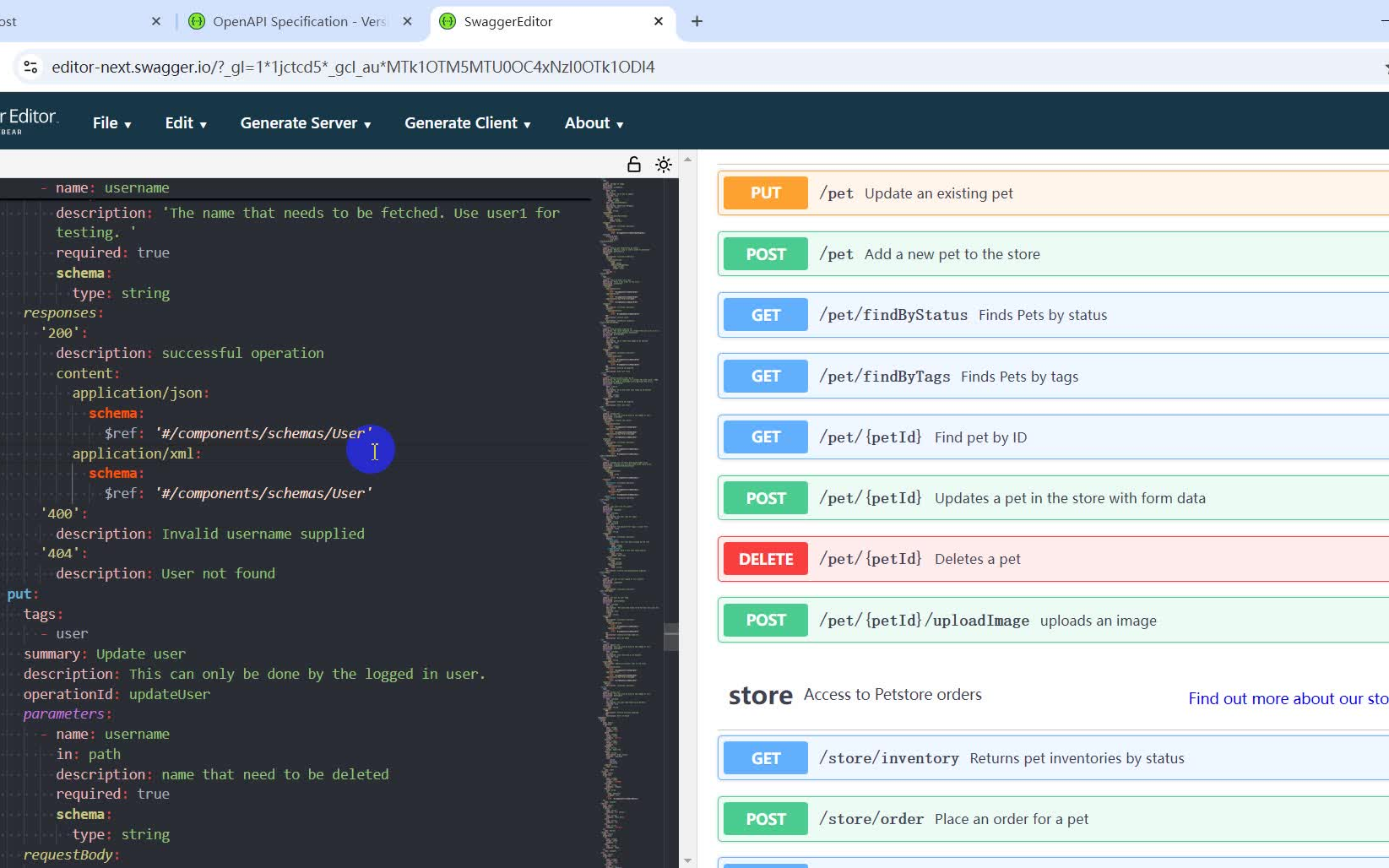This screenshot has height=868, width=1389.
Task: Click "'404':" response code line
Action: pyautogui.click(x=64, y=553)
